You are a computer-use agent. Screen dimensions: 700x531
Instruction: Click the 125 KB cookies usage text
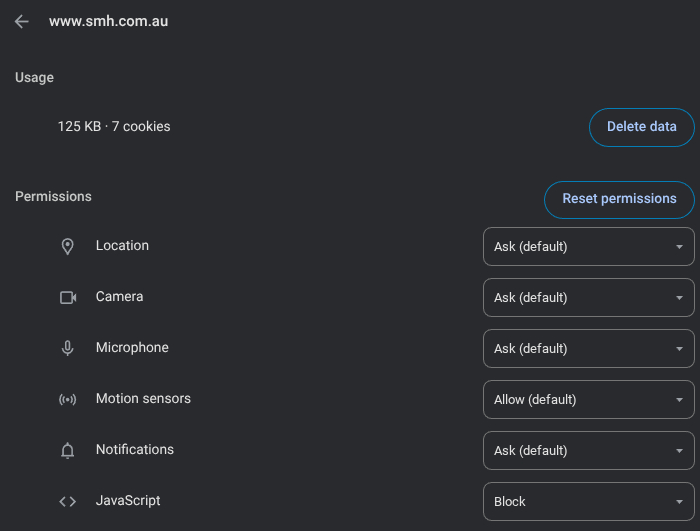point(114,127)
